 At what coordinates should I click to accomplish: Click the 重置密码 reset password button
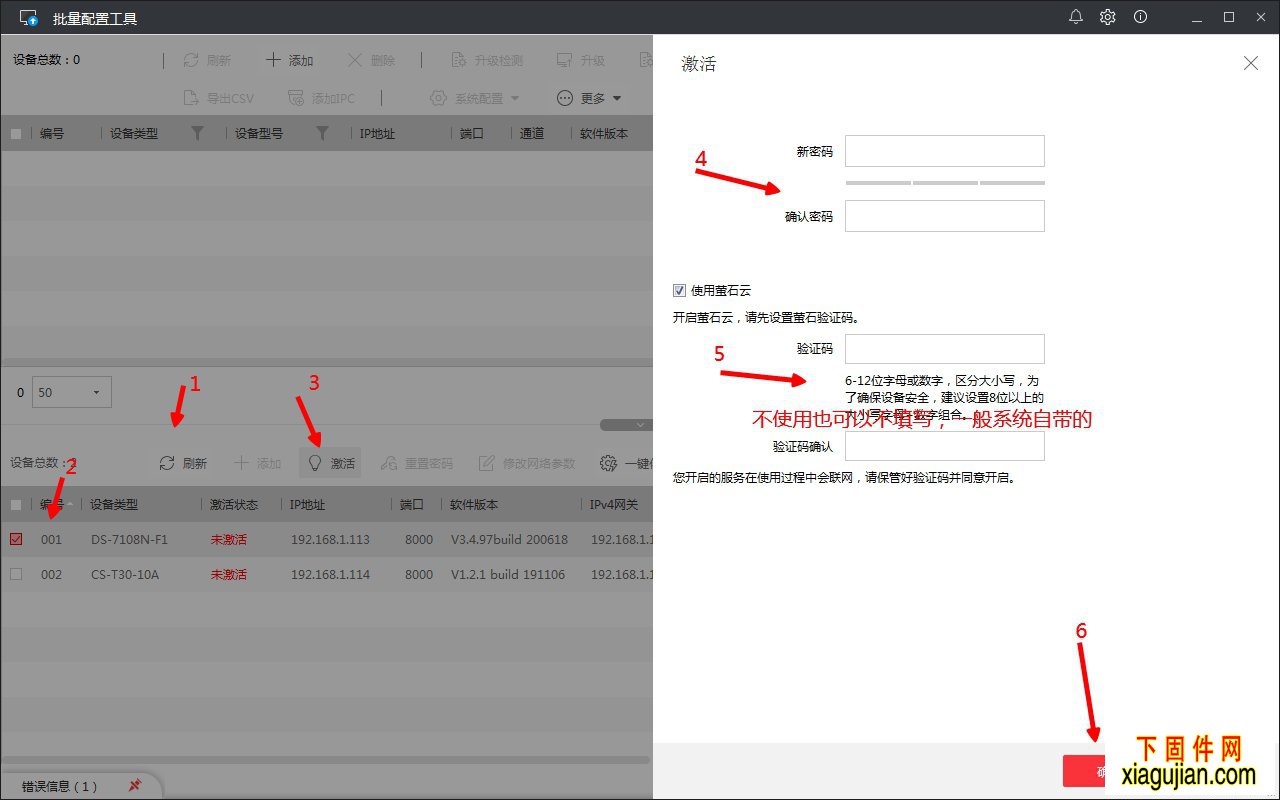click(x=417, y=463)
